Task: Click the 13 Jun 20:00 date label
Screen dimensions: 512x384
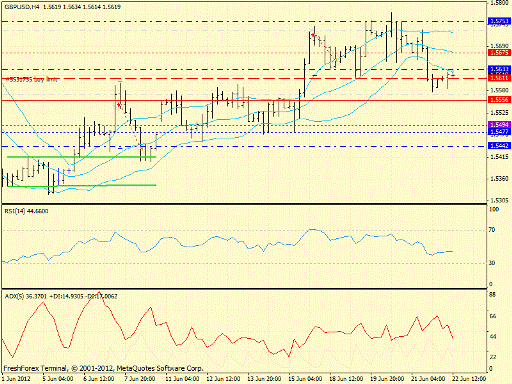Action: tap(264, 379)
